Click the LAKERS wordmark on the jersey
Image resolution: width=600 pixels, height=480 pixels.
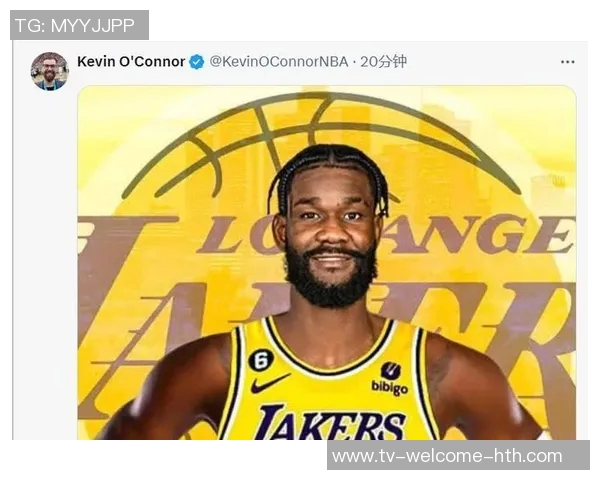(329, 424)
